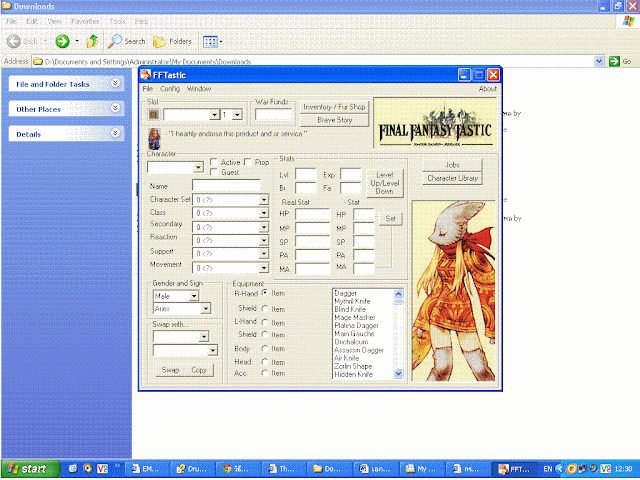This screenshot has width=640, height=480.
Task: Enable the Guest checkbox
Action: (x=213, y=172)
